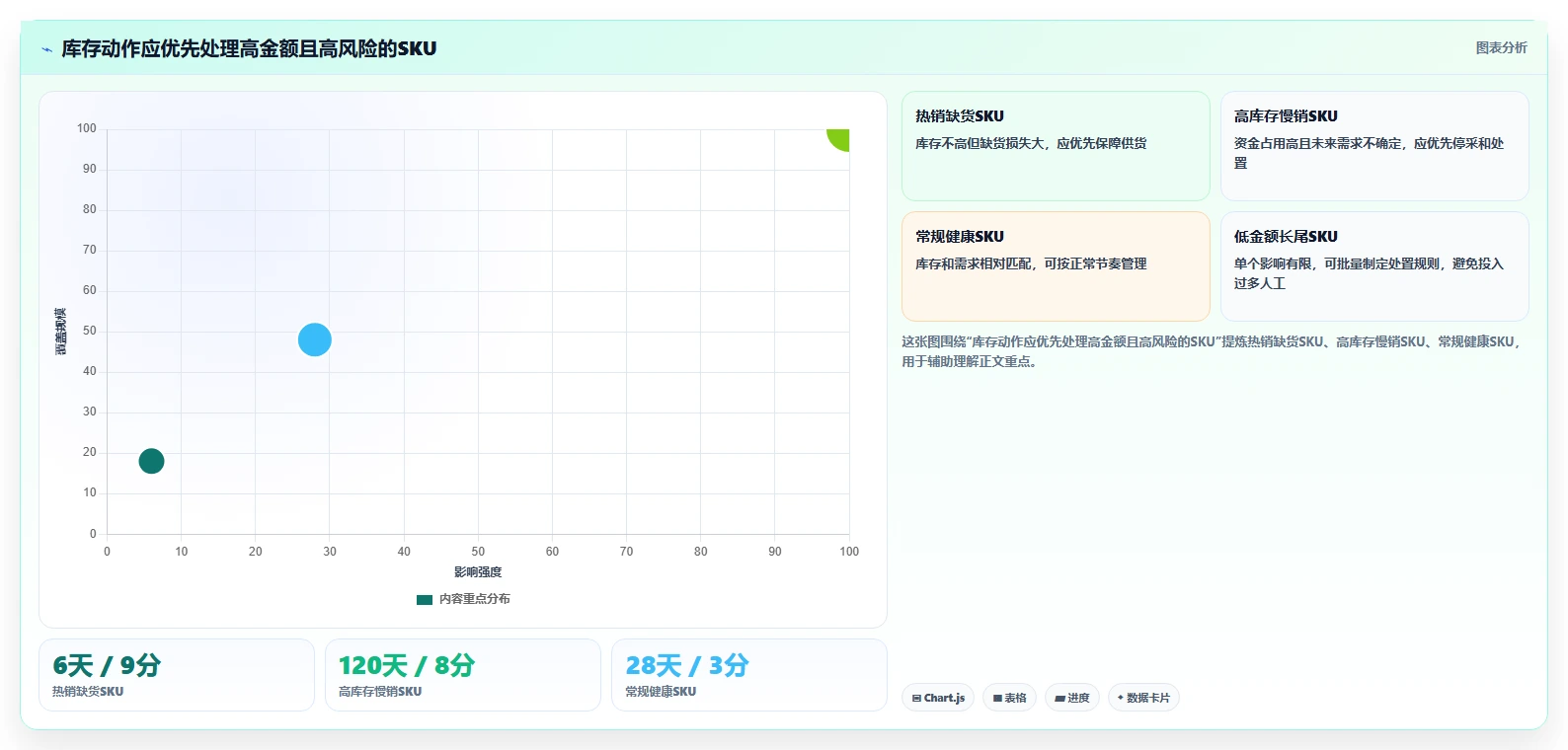Screen dimensions: 1568x750
Task: Click the 6天 / 9分 stat card
Action: 177,675
